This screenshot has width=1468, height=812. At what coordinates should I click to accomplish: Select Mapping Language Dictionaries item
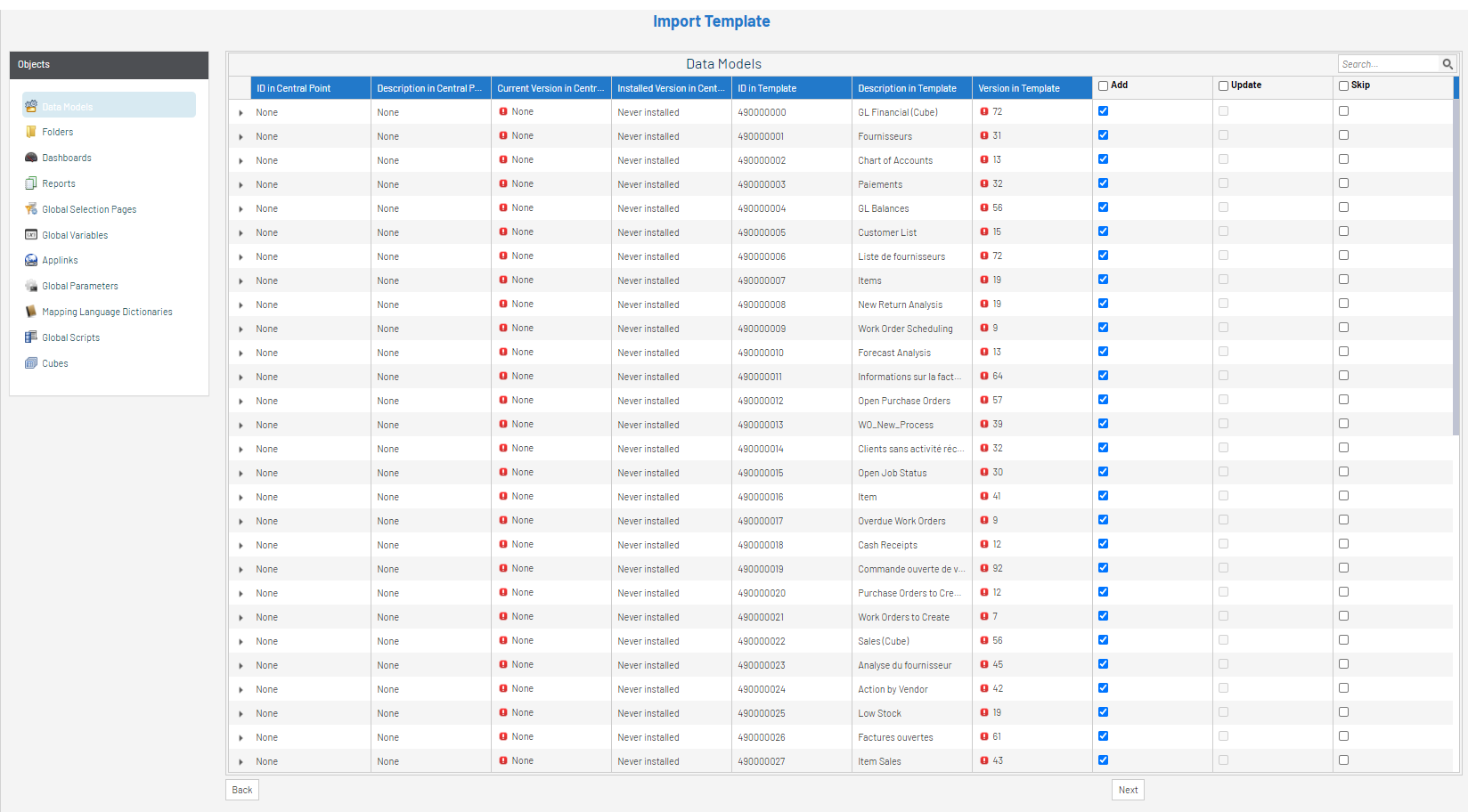(107, 312)
